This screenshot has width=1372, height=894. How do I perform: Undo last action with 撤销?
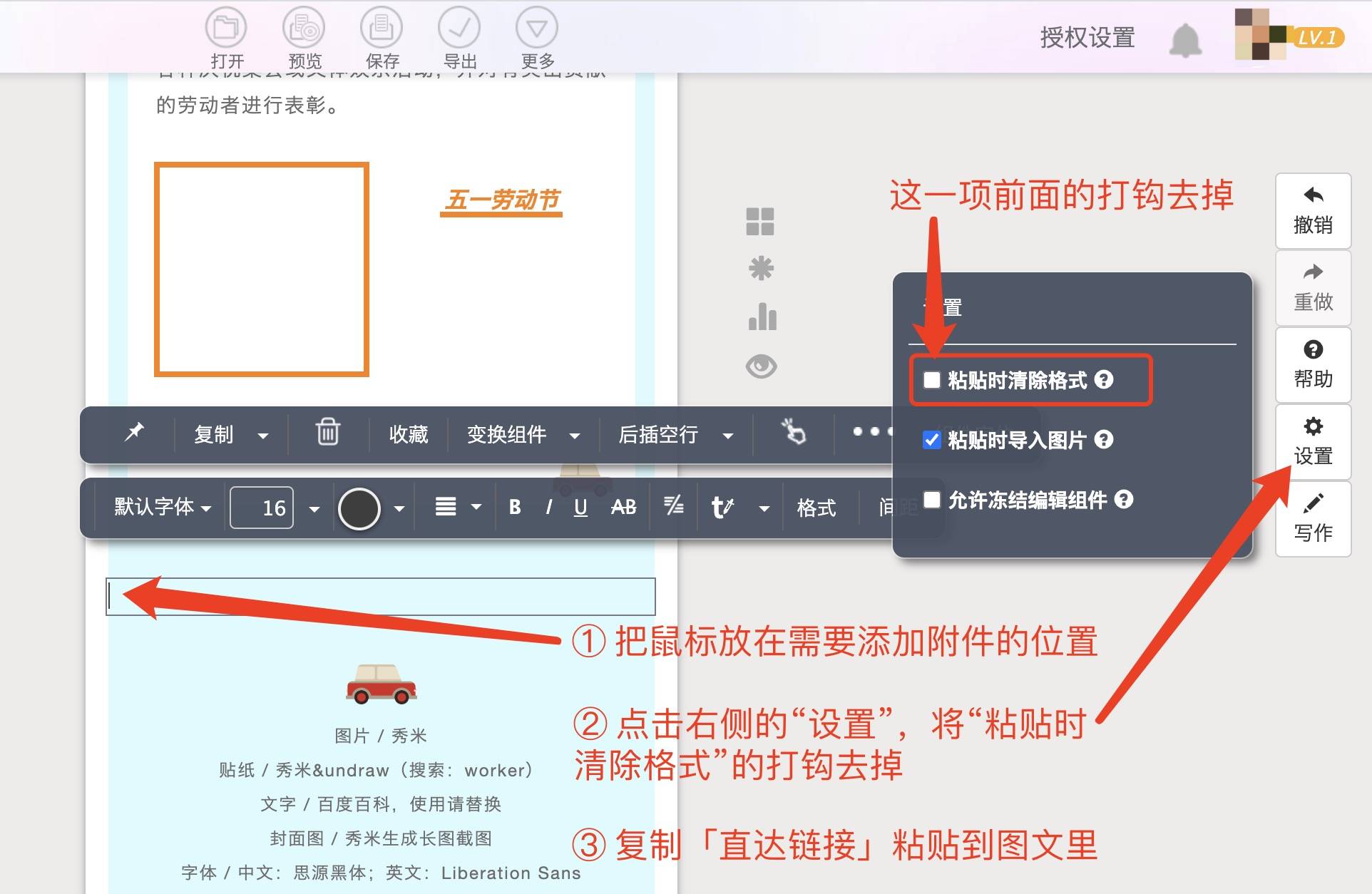click(x=1312, y=212)
